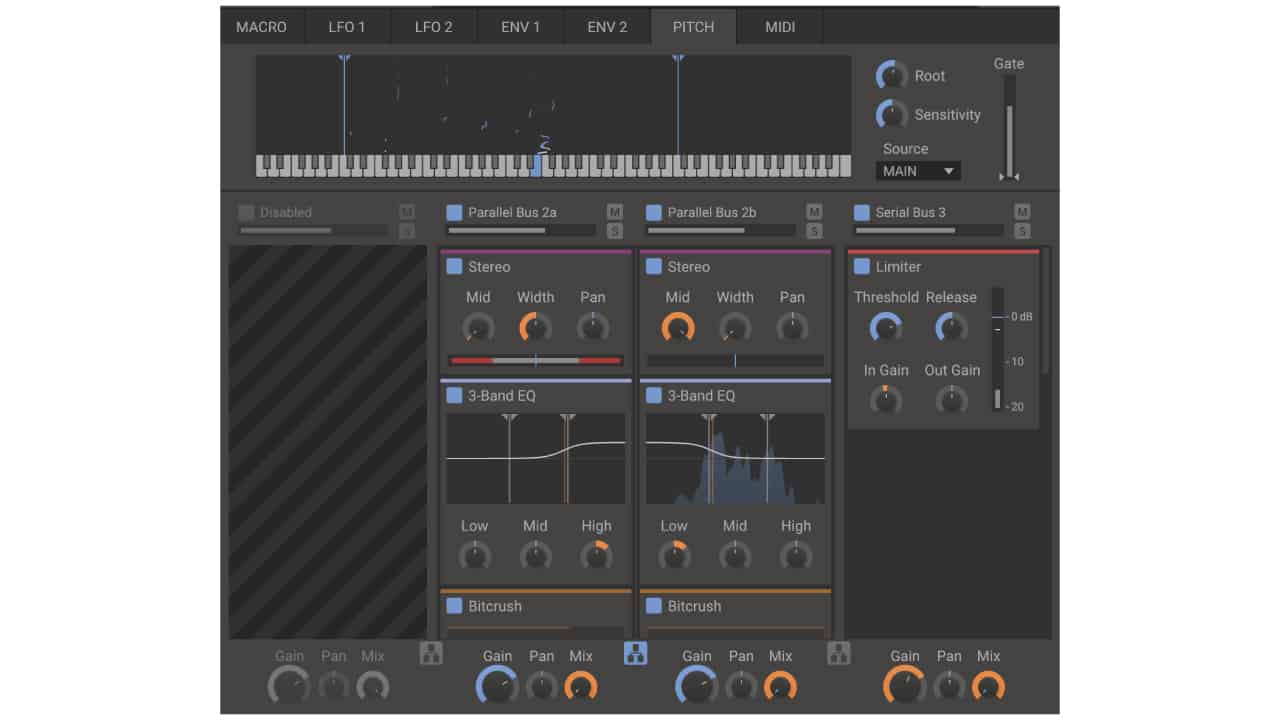Click the routing icon beneath the Disabled chain
1280x720 pixels.
pyautogui.click(x=430, y=653)
